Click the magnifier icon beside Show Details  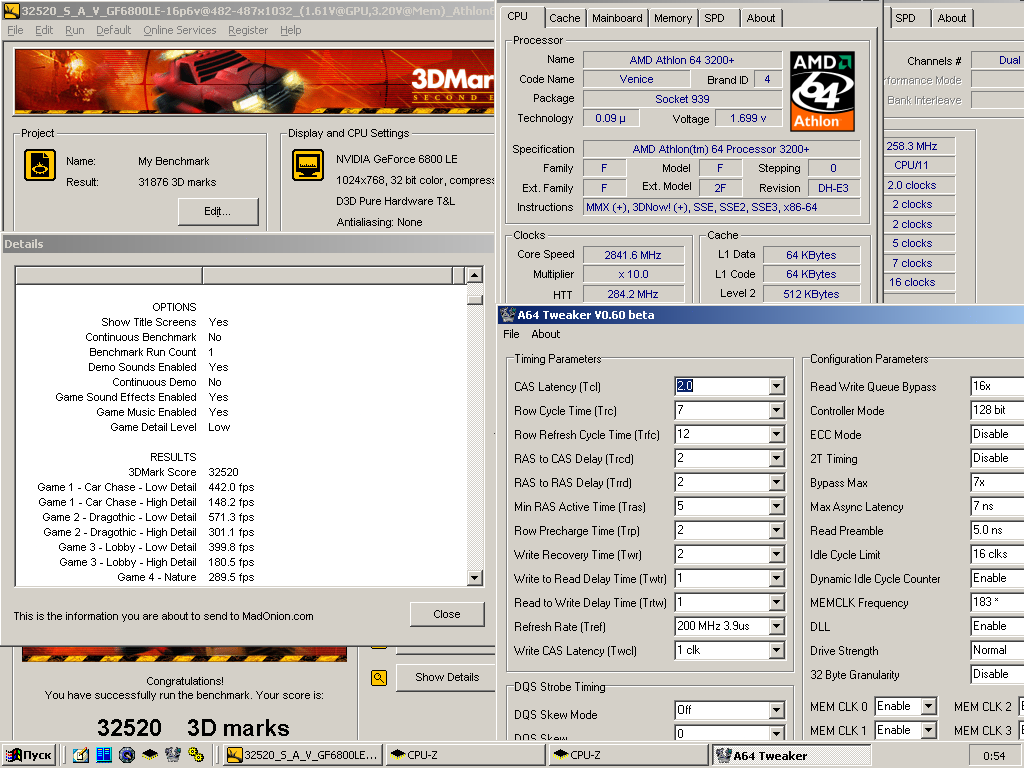point(379,678)
